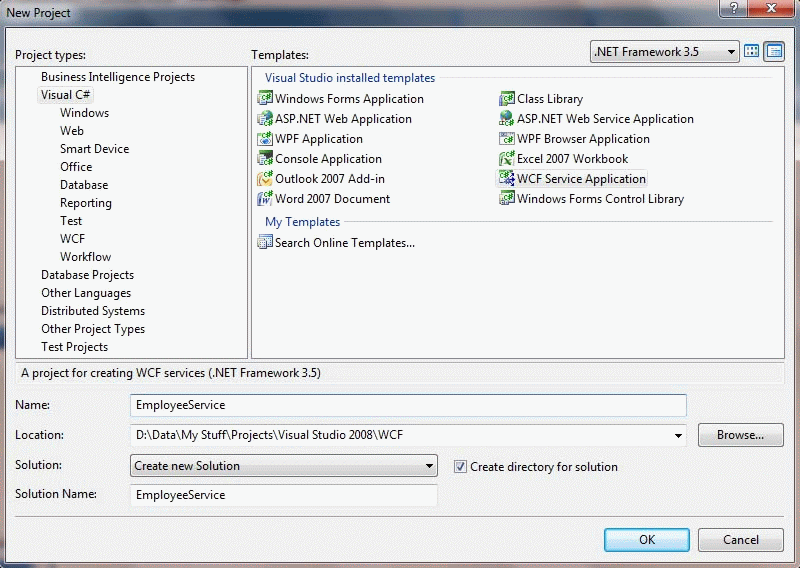This screenshot has width=800, height=568.
Task: Toggle Create directory for solution checkbox
Action: click(x=460, y=466)
